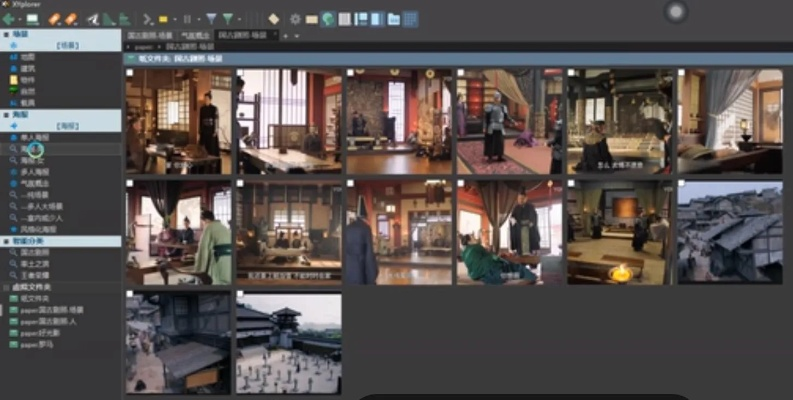The width and height of the screenshot is (793, 400).
Task: Click the diamond tag icon in toolbar
Action: (x=273, y=19)
